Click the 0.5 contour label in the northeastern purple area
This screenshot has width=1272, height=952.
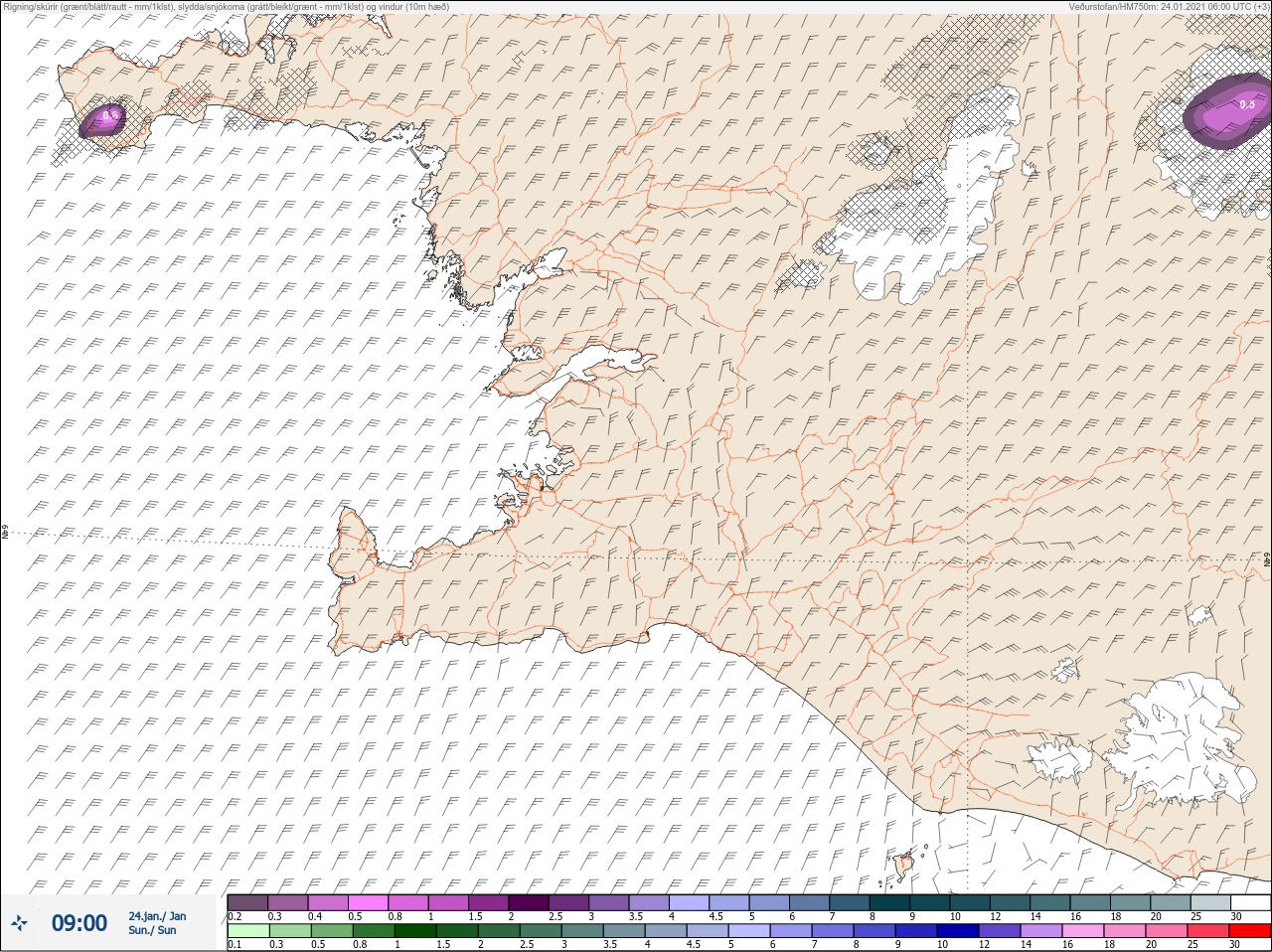coord(1247,103)
